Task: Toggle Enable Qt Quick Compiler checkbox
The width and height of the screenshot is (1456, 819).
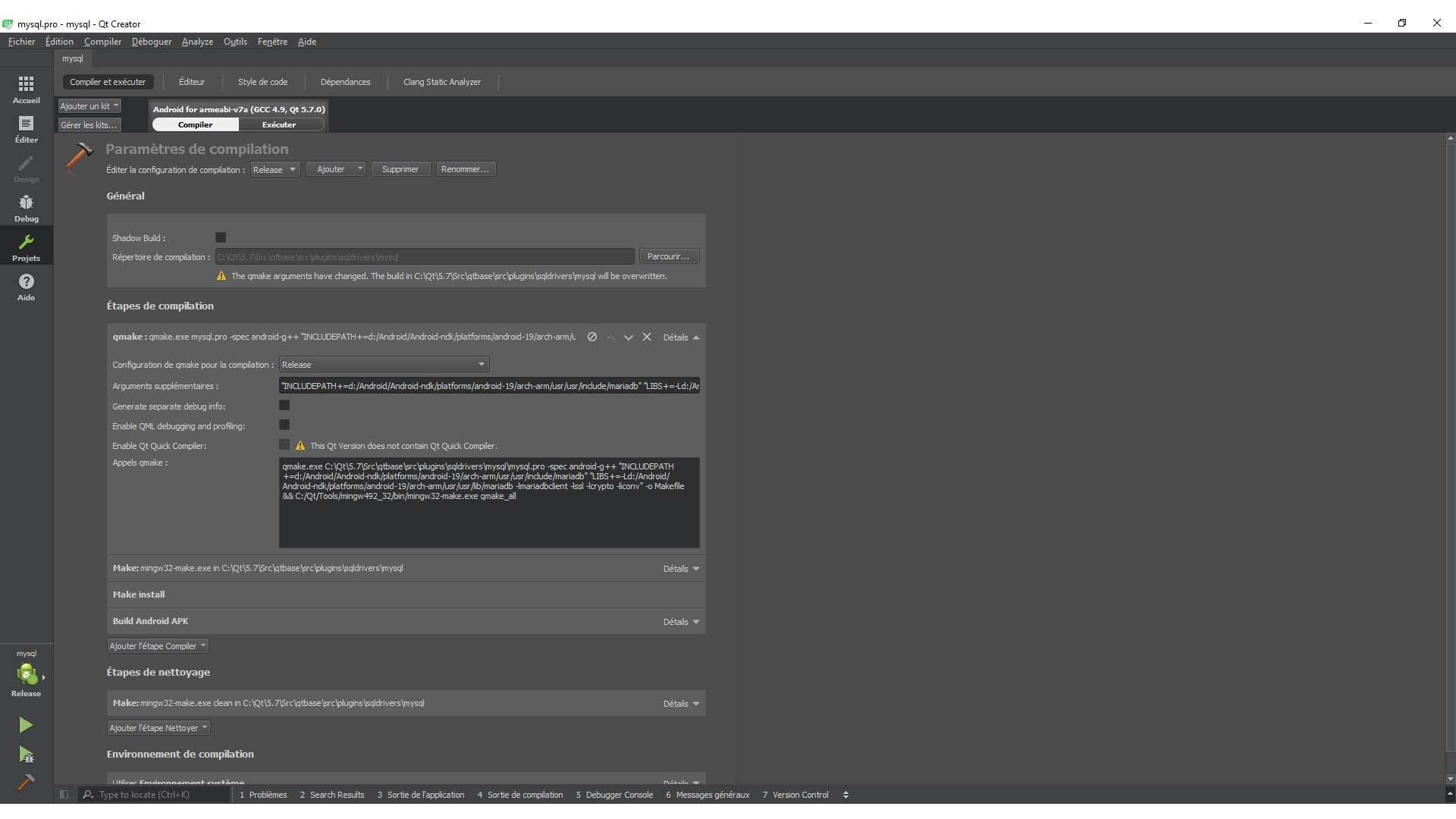Action: coord(284,445)
